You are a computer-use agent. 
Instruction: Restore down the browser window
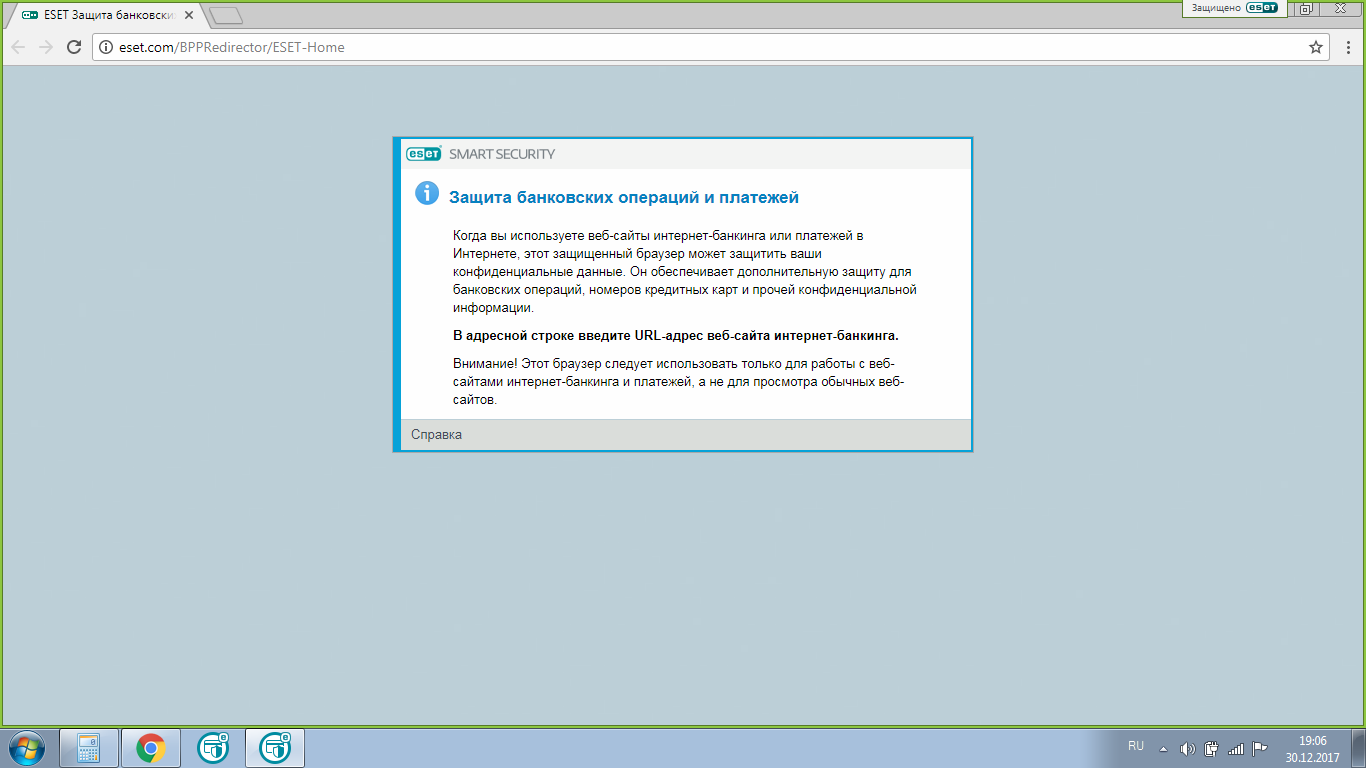[1305, 8]
